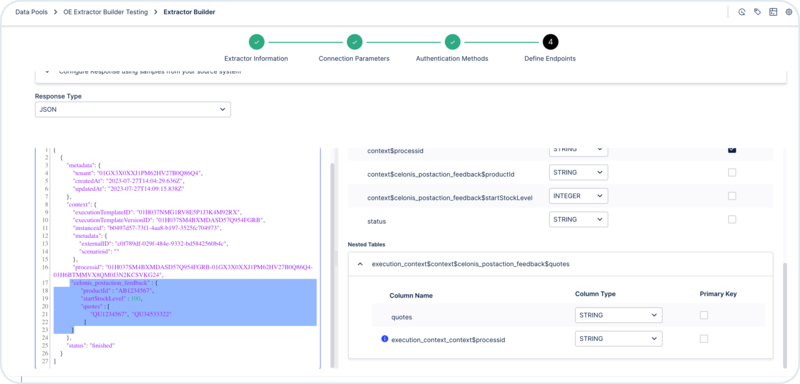Click the column list vertical scrollbar
This screenshot has height=384, width=800.
pyautogui.click(x=785, y=315)
